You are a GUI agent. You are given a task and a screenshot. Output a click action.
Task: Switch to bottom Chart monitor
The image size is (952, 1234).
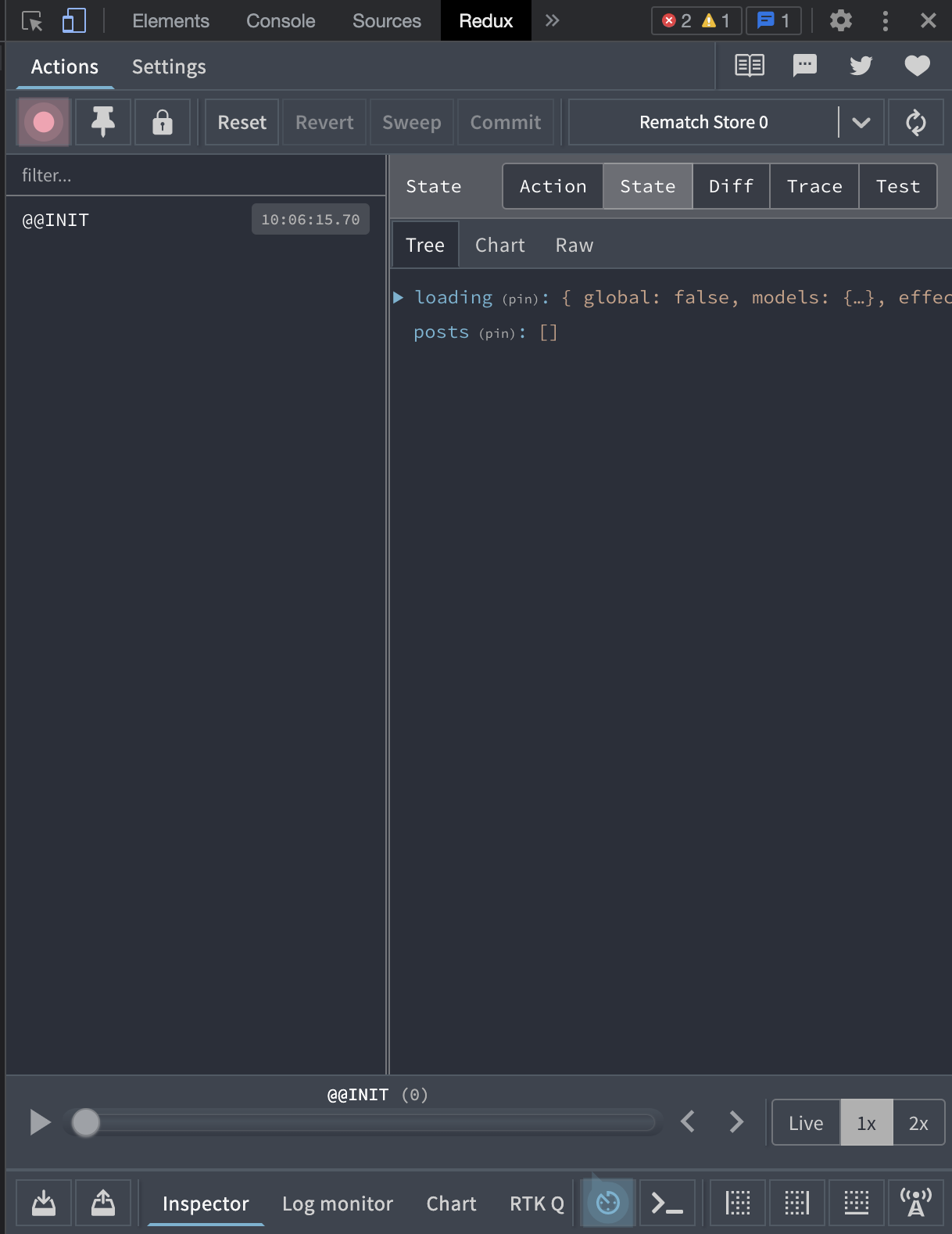tap(451, 1204)
